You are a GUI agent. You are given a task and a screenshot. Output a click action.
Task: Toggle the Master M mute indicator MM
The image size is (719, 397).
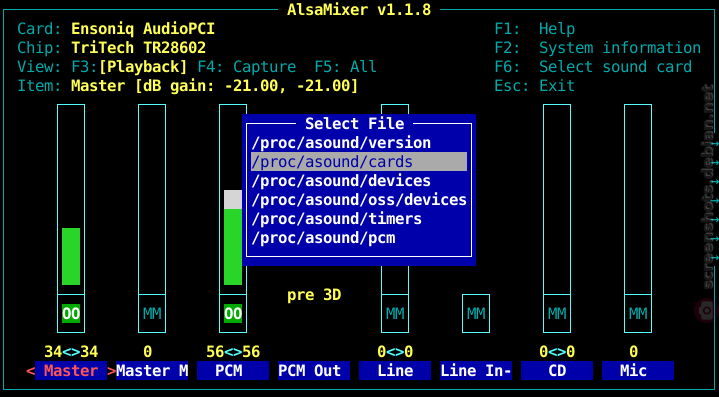(152, 314)
